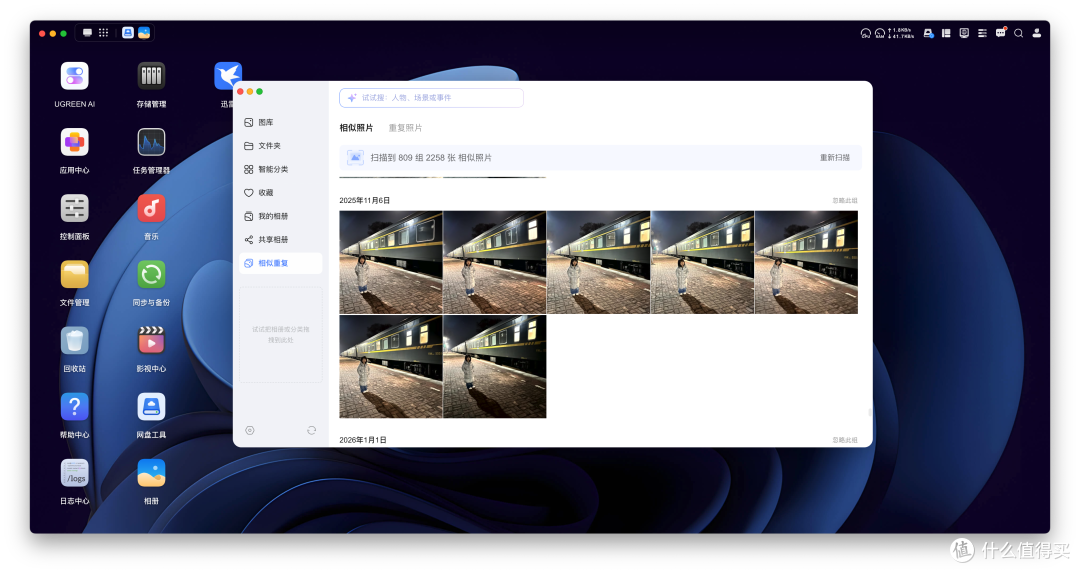Open the global search magnifier icon
1080x573 pixels.
[x=1019, y=33]
